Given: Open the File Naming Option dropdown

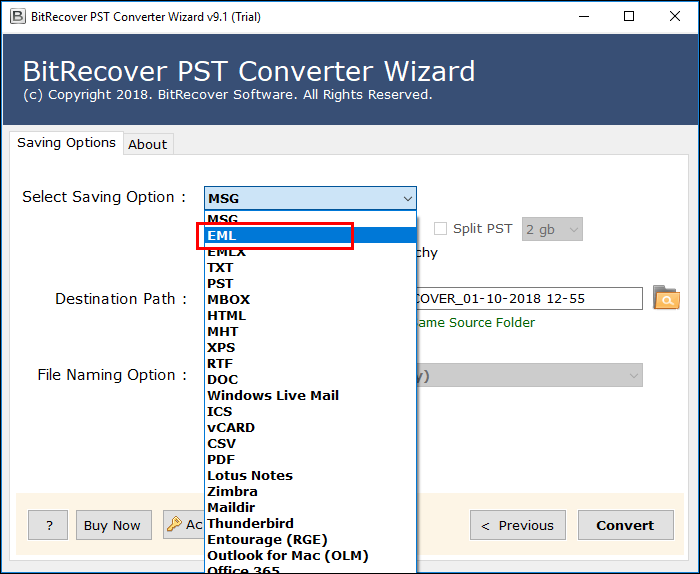Looking at the screenshot, I should [633, 375].
